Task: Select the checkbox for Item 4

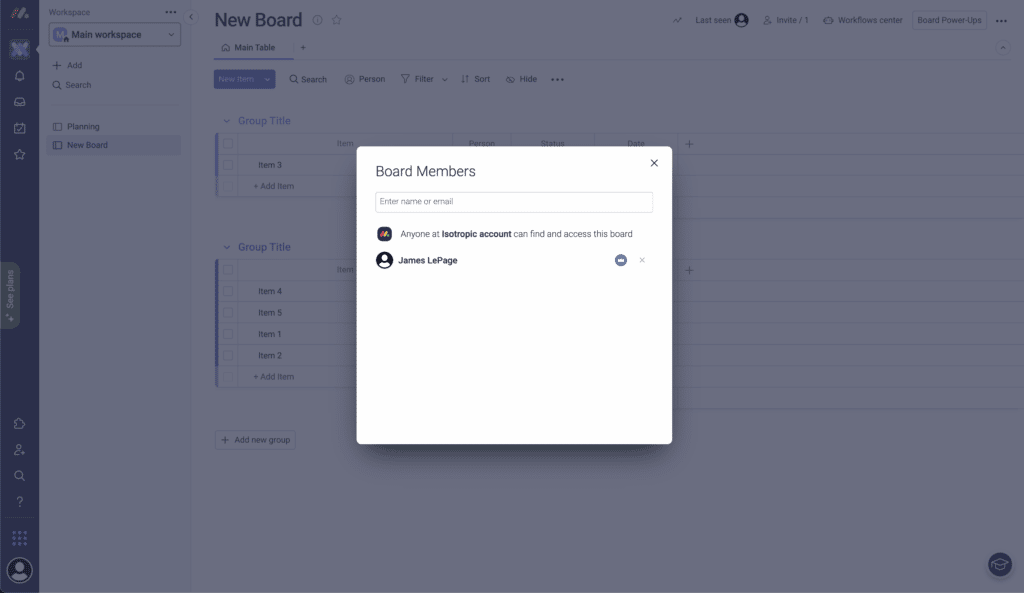Action: [228, 291]
